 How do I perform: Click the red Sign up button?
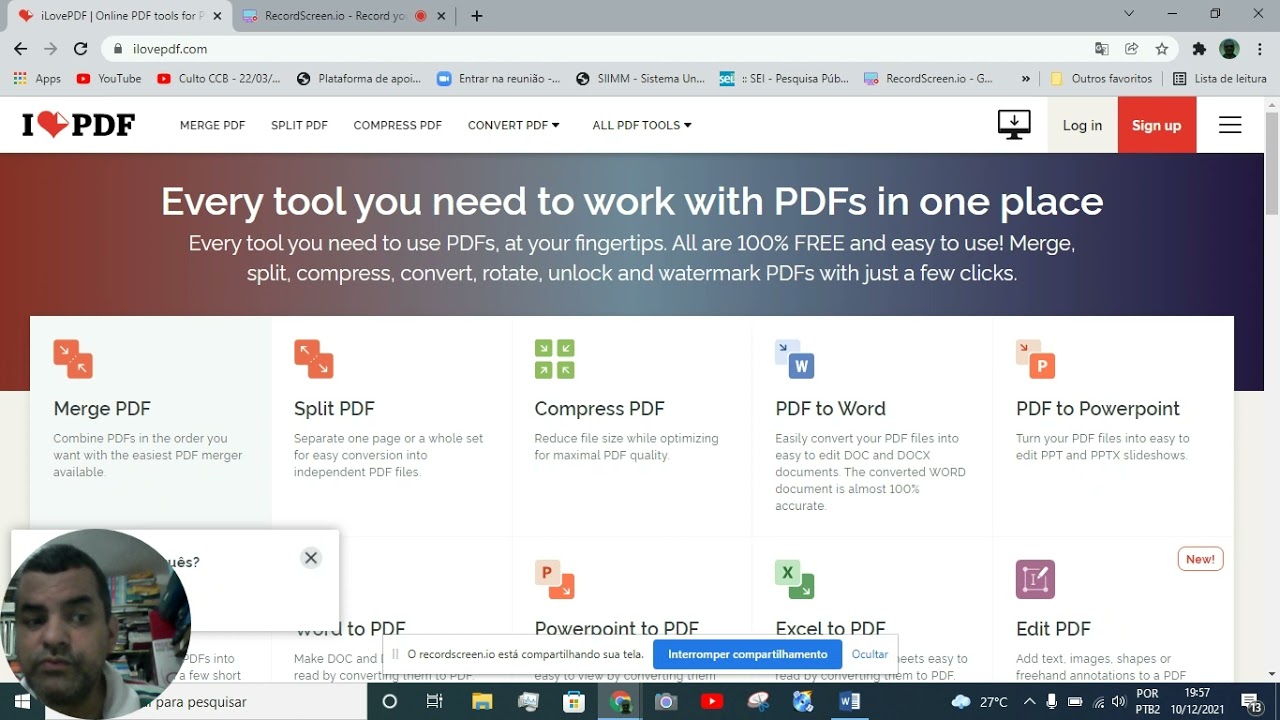click(1157, 125)
